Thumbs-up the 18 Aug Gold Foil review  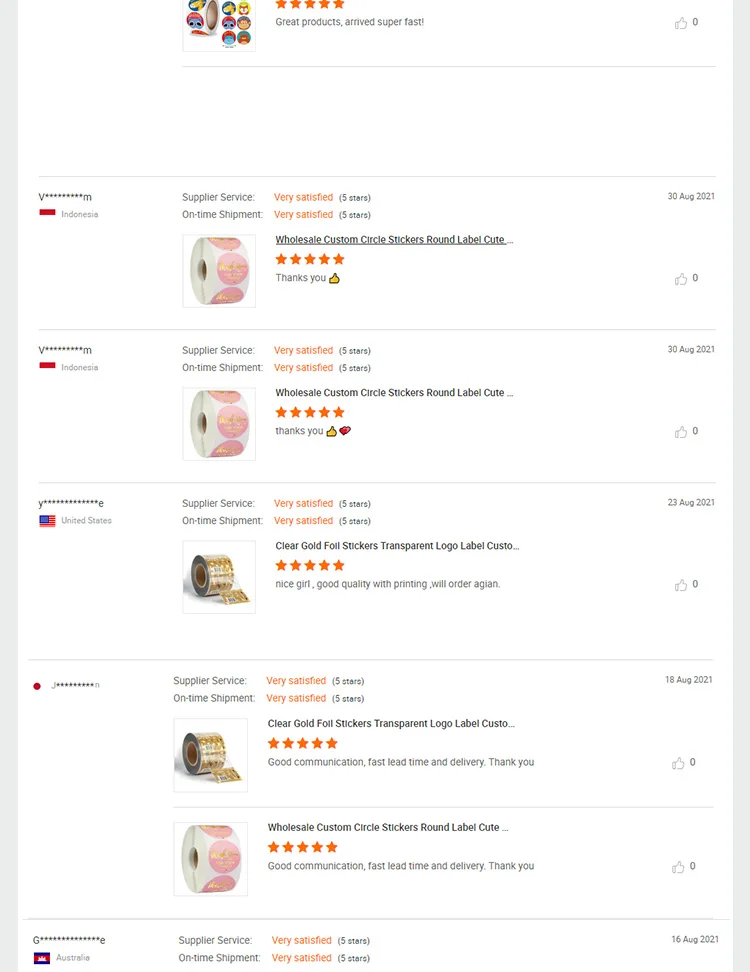click(x=678, y=763)
